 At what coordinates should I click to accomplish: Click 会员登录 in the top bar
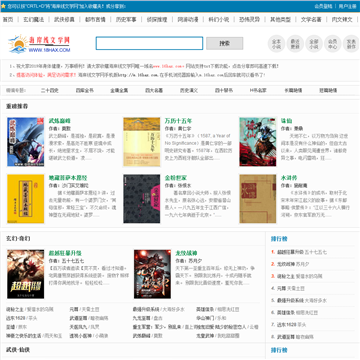tap(323, 6)
